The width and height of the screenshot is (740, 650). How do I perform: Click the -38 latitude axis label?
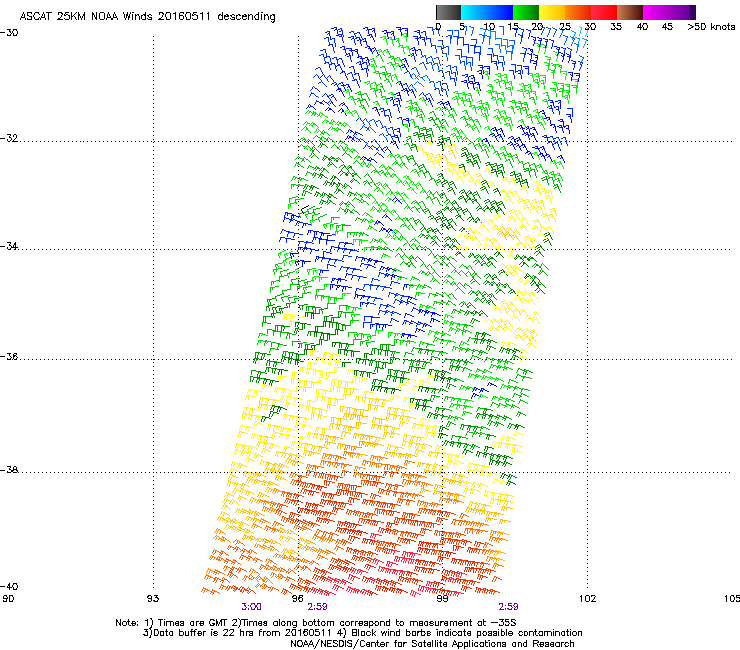pos(9,470)
